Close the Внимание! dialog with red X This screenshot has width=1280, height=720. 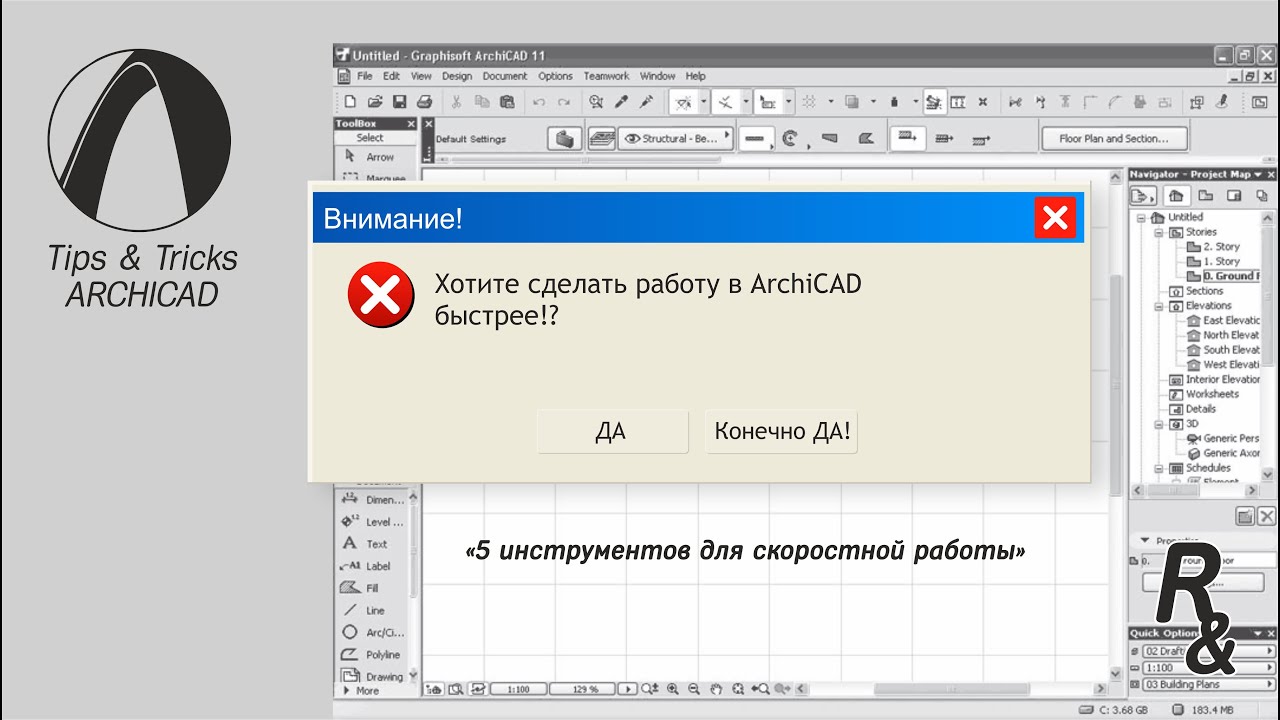click(1055, 218)
